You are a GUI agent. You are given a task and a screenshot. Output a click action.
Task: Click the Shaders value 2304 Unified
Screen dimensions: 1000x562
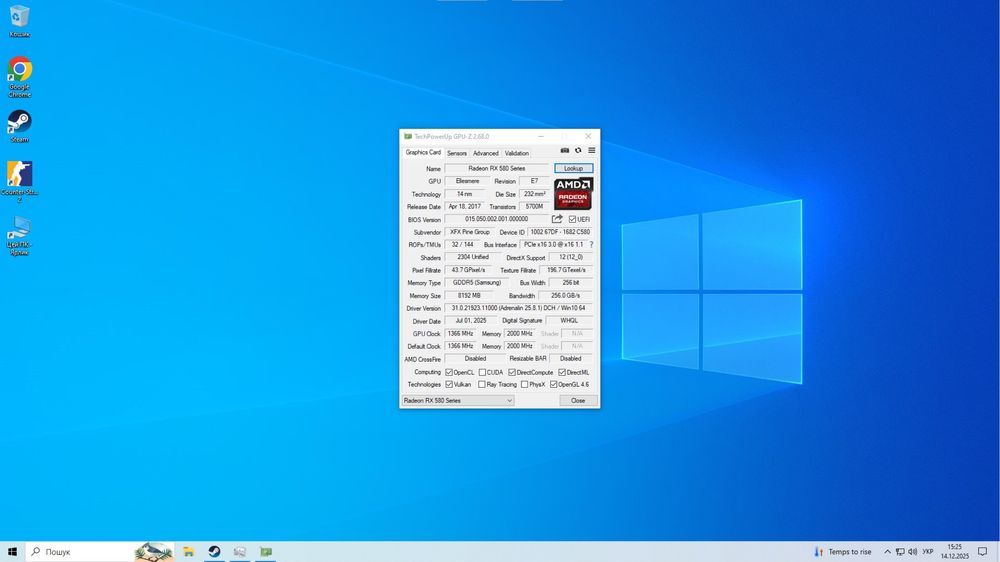(x=473, y=257)
